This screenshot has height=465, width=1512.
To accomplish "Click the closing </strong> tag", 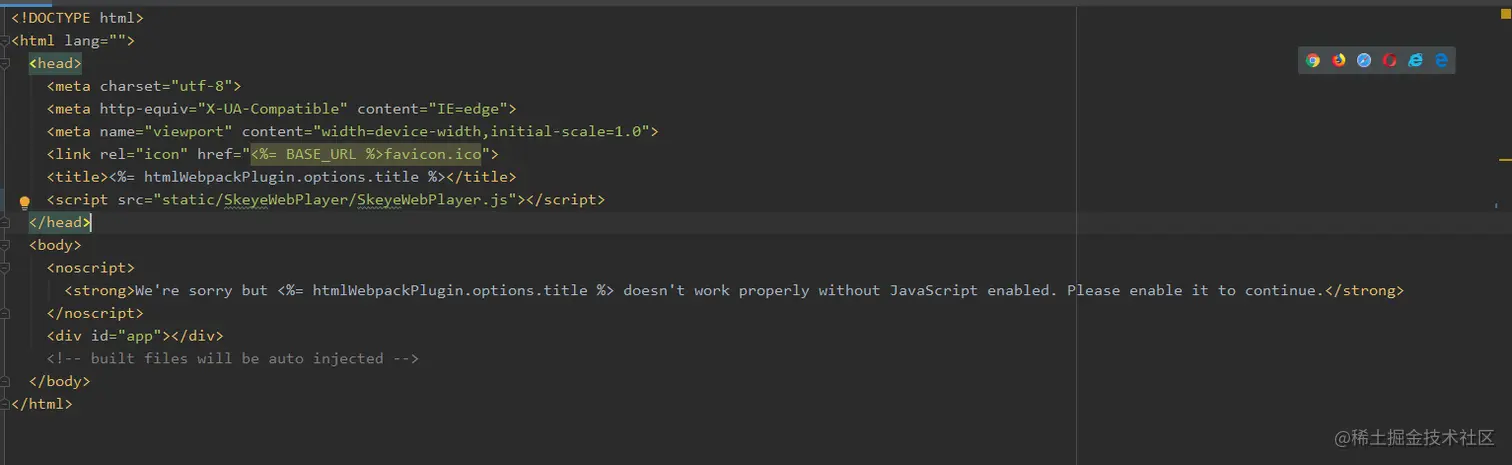I will [x=1364, y=290].
